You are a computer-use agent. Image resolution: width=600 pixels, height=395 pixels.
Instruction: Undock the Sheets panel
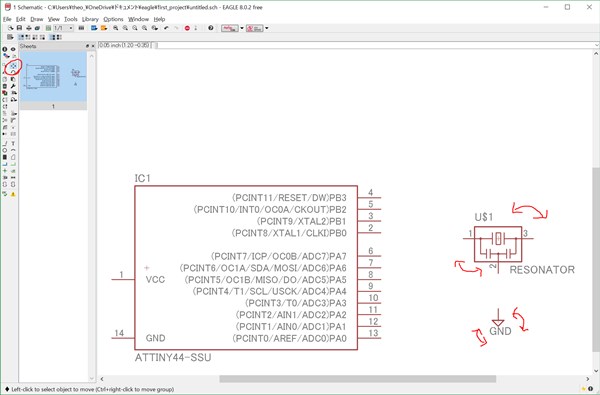pos(87,46)
